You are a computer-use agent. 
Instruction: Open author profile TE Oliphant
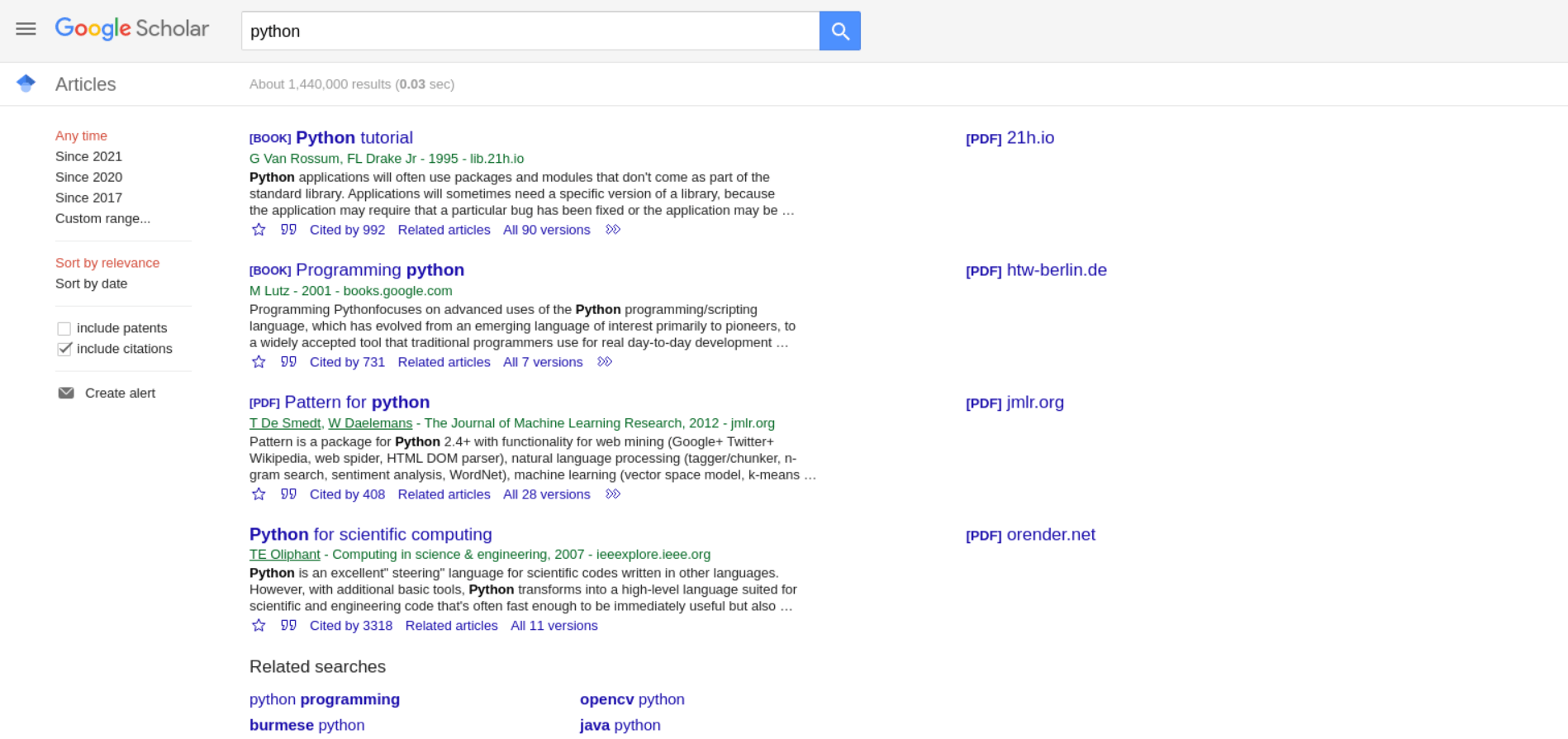[285, 555]
